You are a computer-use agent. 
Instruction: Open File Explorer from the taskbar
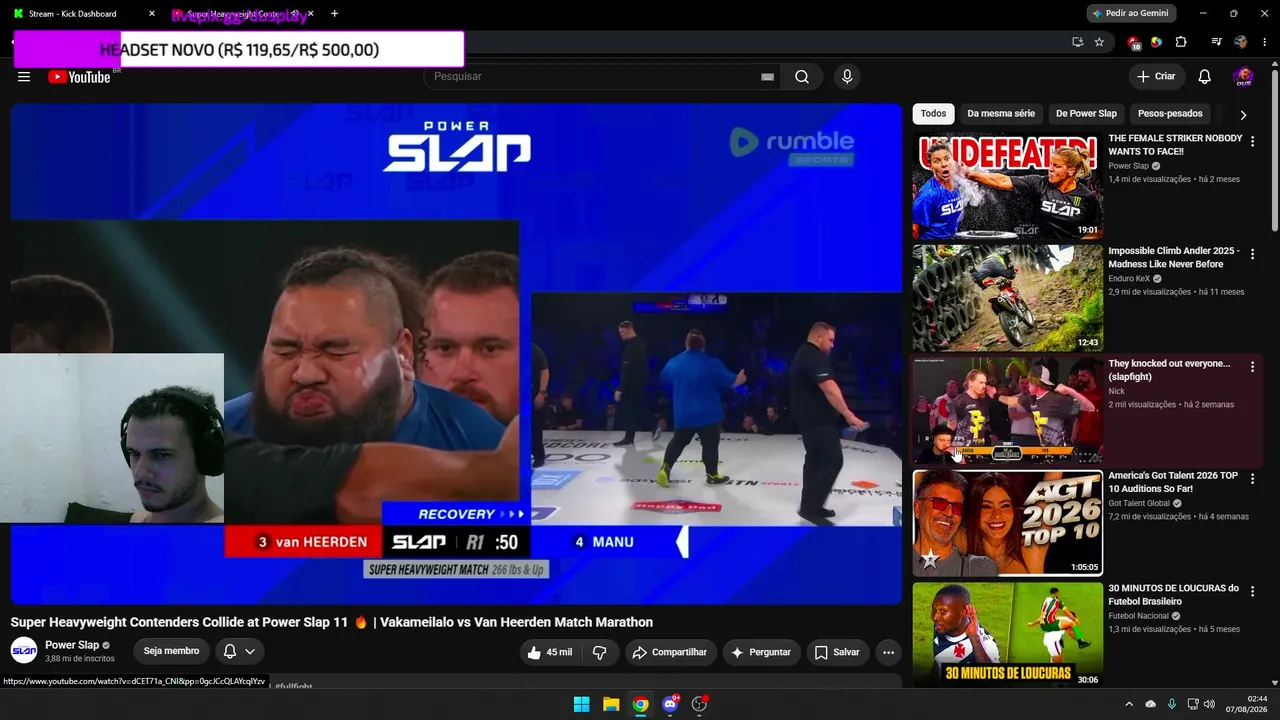[x=611, y=704]
